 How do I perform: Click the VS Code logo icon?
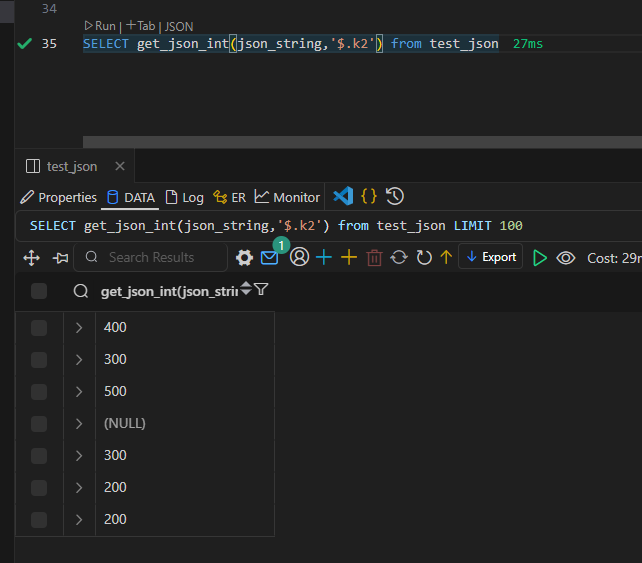343,196
